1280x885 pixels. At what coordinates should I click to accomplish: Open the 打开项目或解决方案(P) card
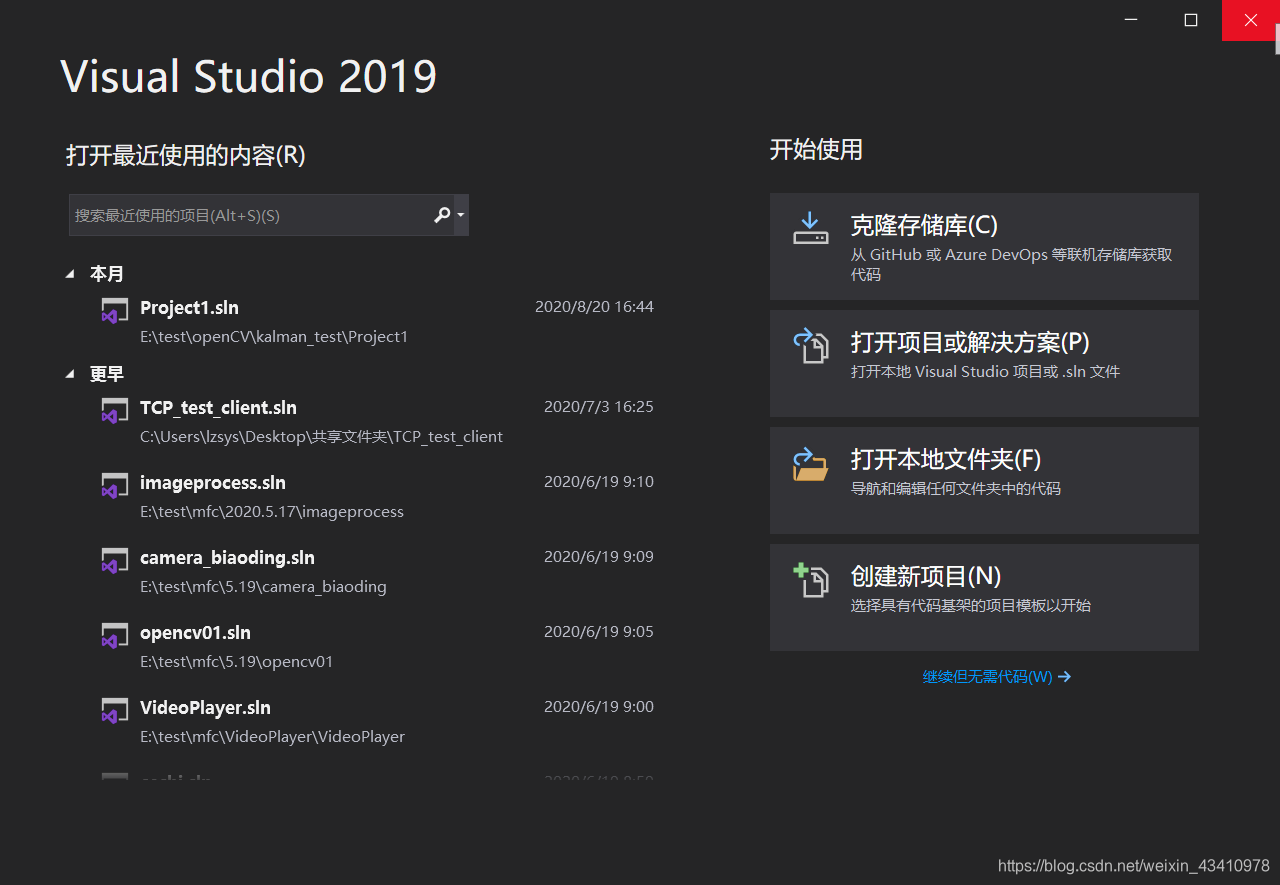(x=984, y=363)
